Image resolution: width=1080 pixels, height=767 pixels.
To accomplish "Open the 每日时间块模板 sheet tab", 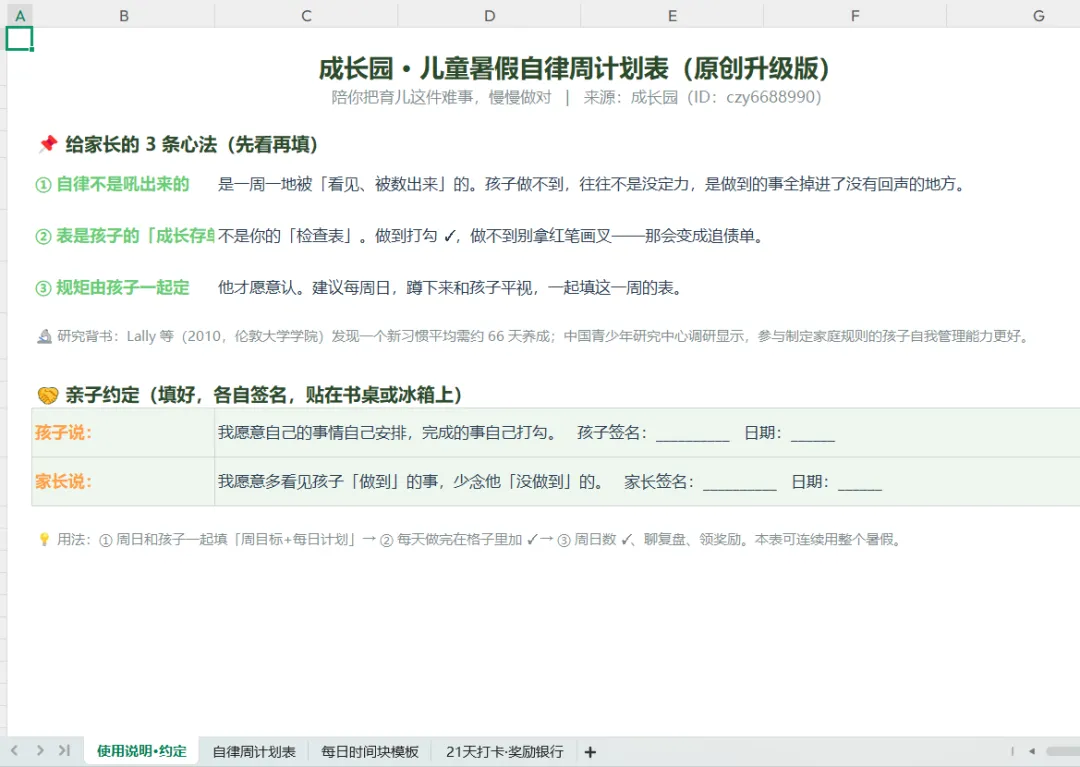I will [x=370, y=751].
